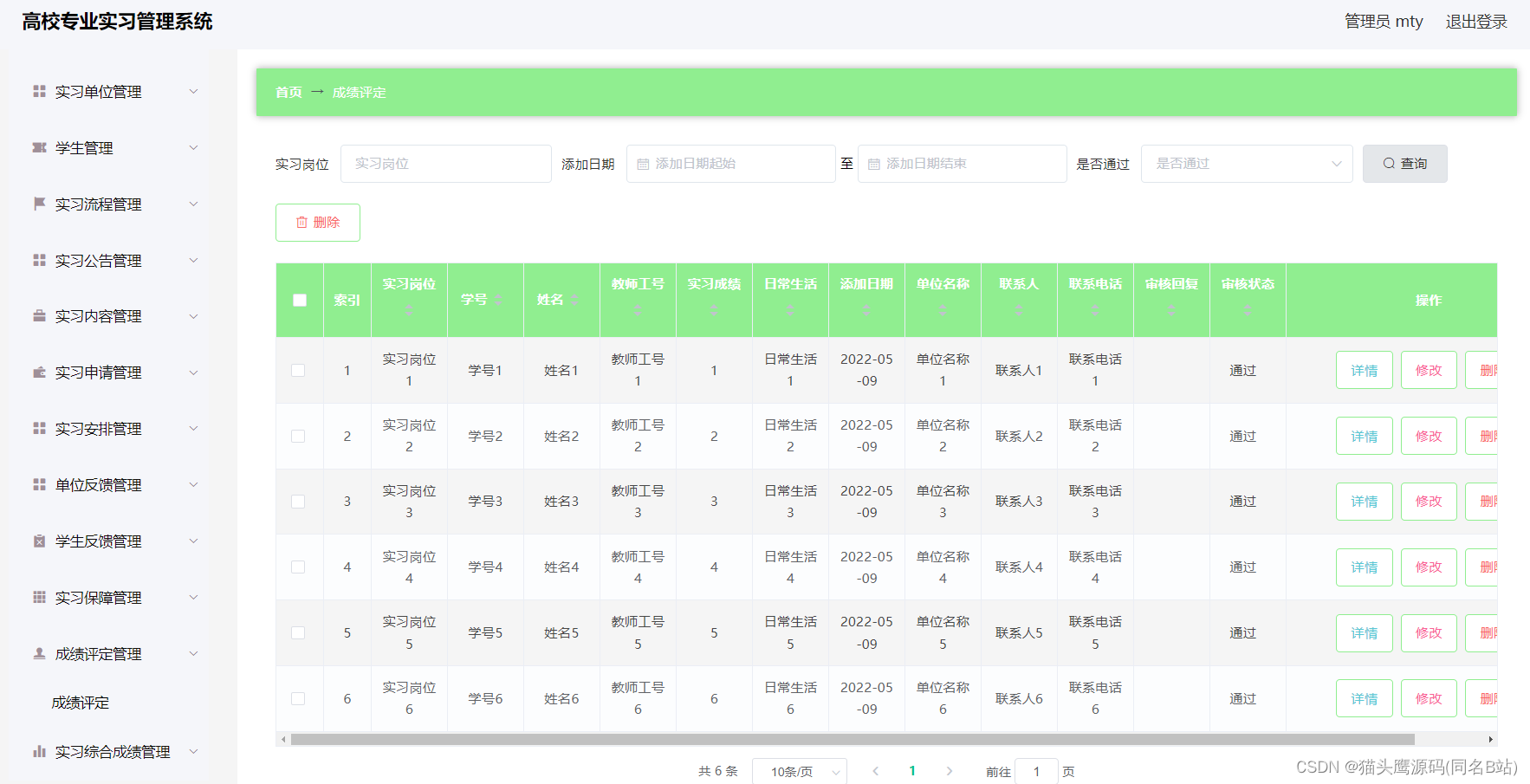
Task: Expand 学生管理 chevron
Action: click(x=194, y=147)
